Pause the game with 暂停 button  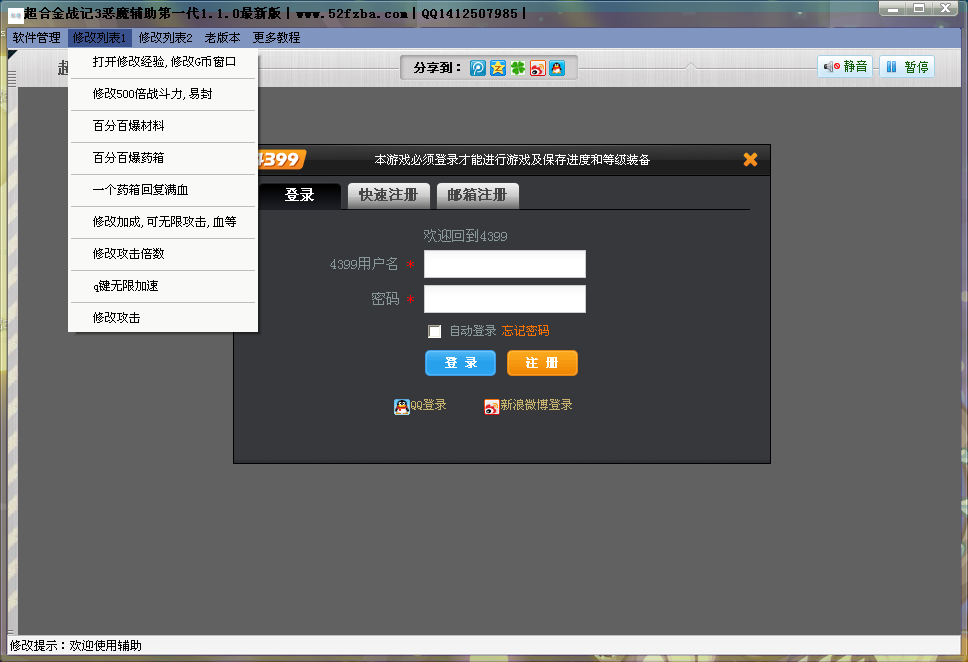point(906,67)
